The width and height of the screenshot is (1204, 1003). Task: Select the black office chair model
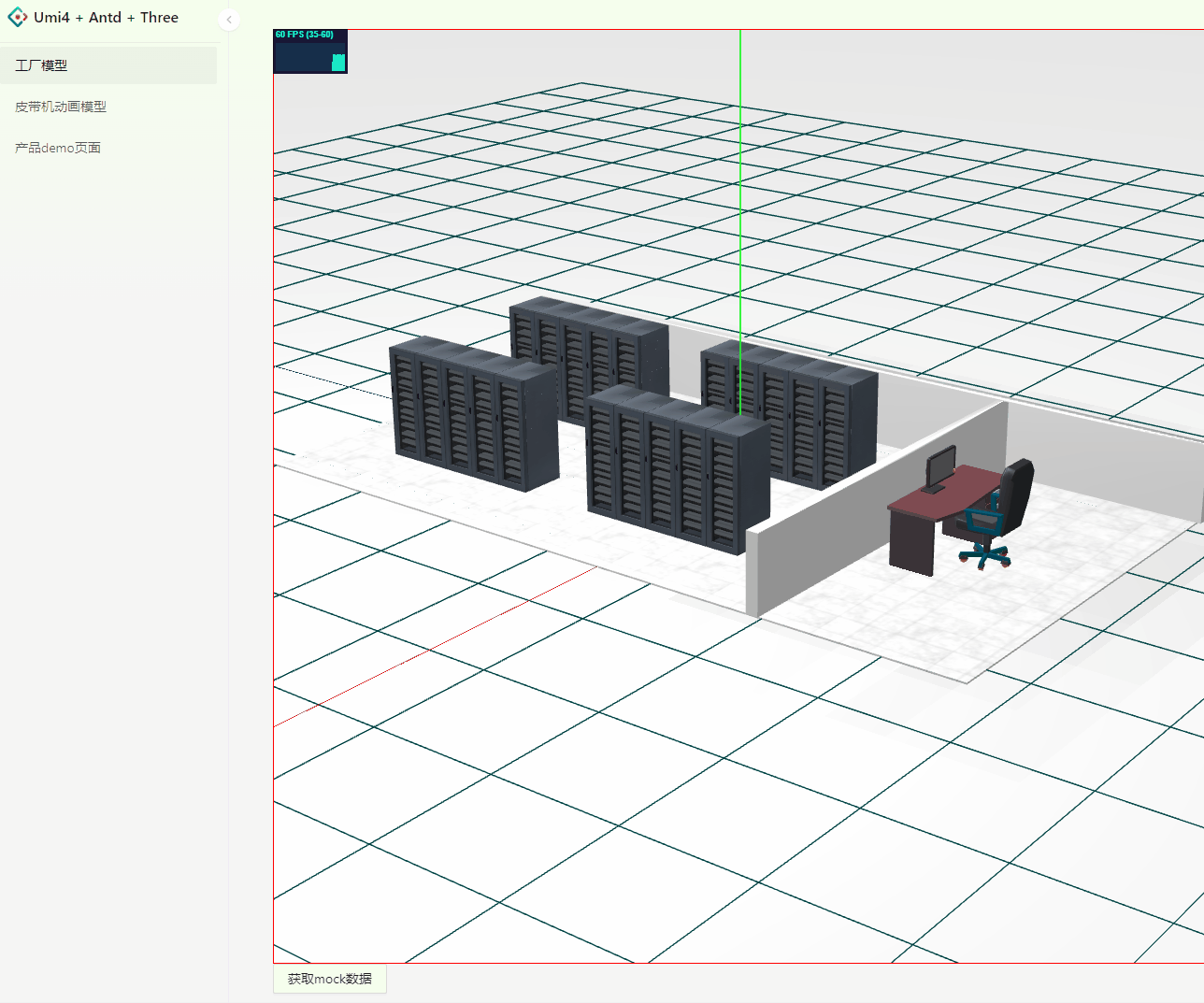pos(998,514)
